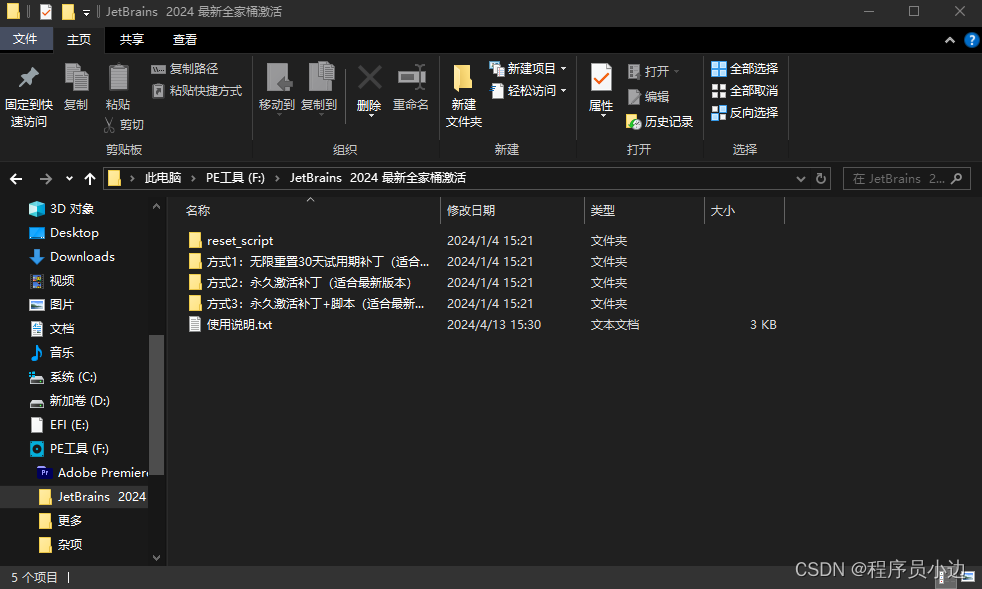The height and width of the screenshot is (589, 982).
Task: Sort by Size (大小) column header
Action: click(744, 211)
